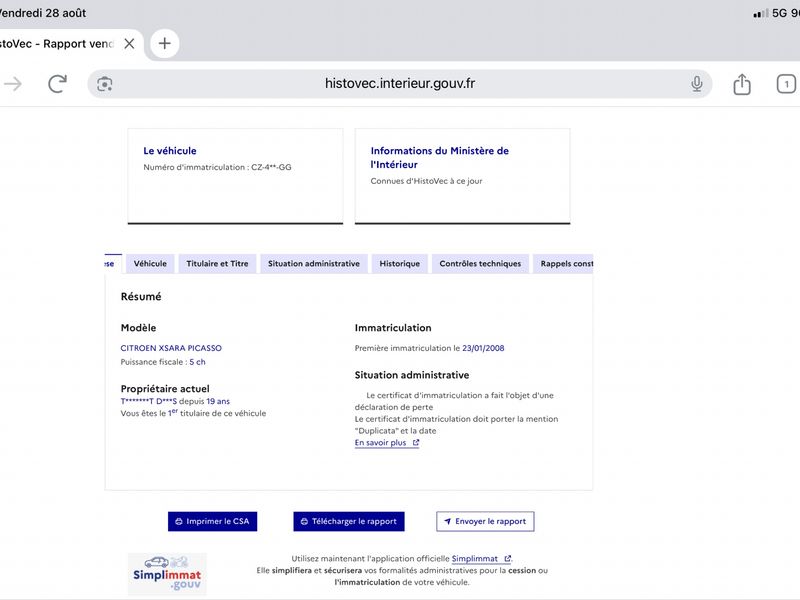
Task: Click the 19 ans ownership duration
Action: coord(218,401)
